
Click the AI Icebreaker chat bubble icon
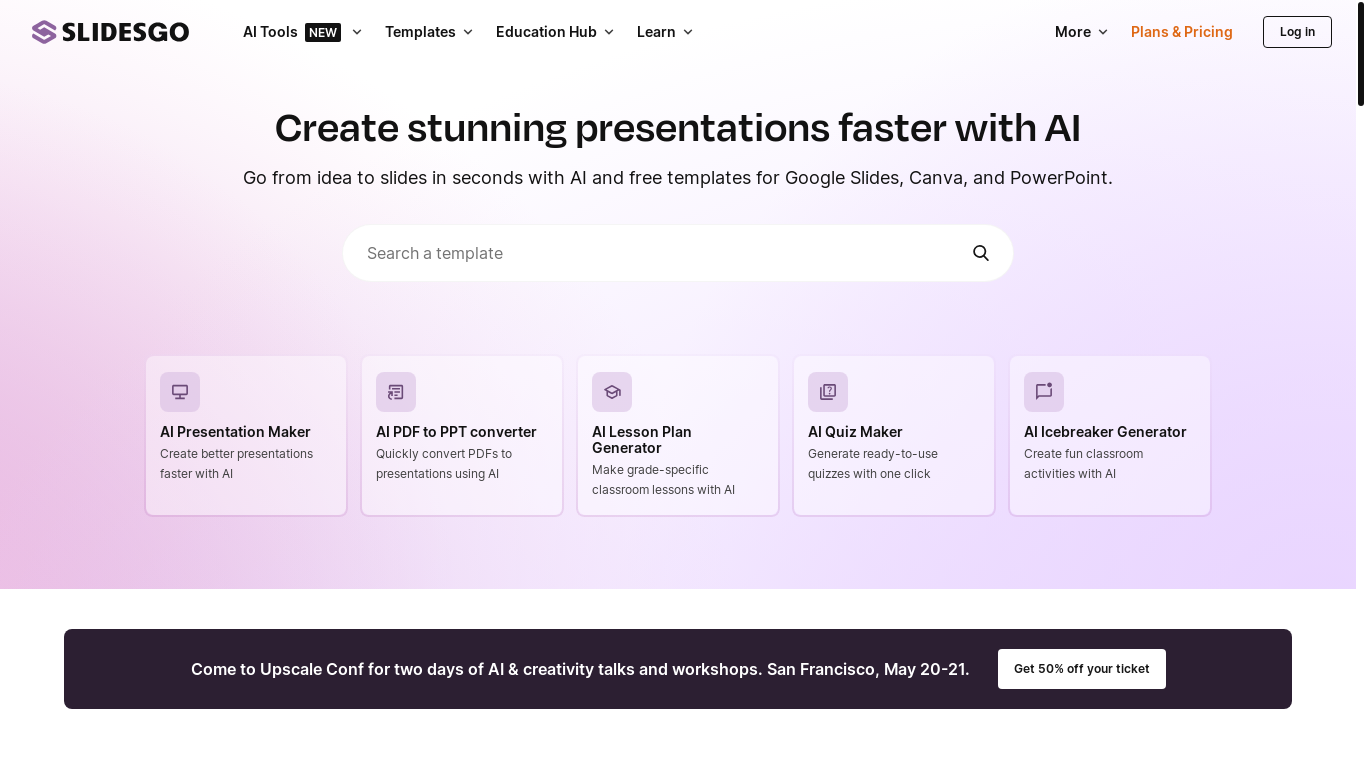(1044, 392)
